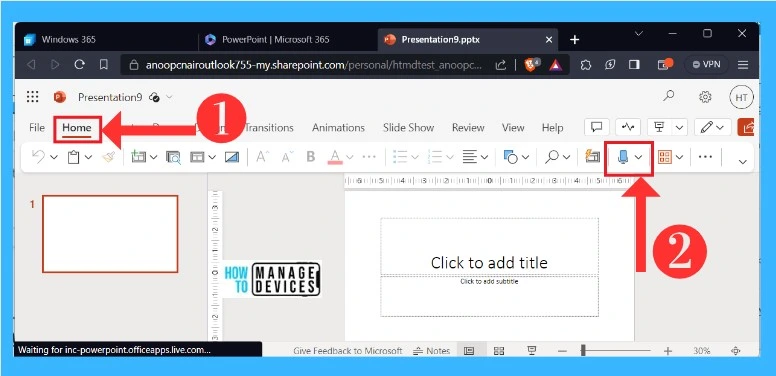Apply the red font color
The width and height of the screenshot is (776, 376).
click(x=336, y=157)
